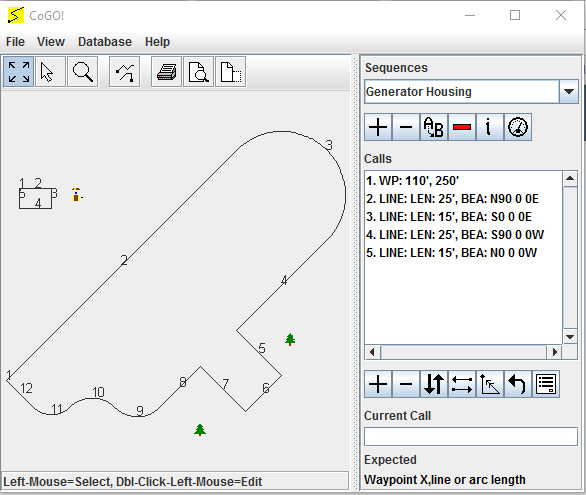This screenshot has width=586, height=495.
Task: Click the zoom-to-extents arrows tool
Action: (19, 72)
